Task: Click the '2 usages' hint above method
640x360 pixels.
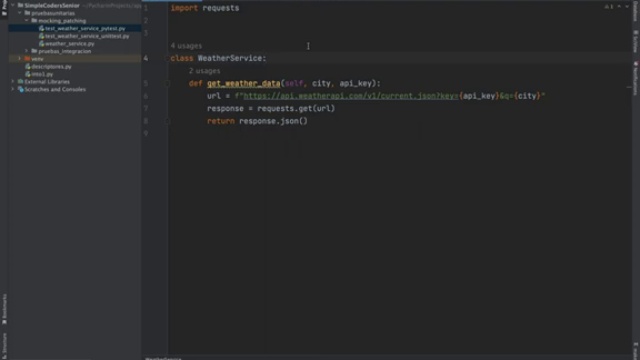Action: pos(204,71)
